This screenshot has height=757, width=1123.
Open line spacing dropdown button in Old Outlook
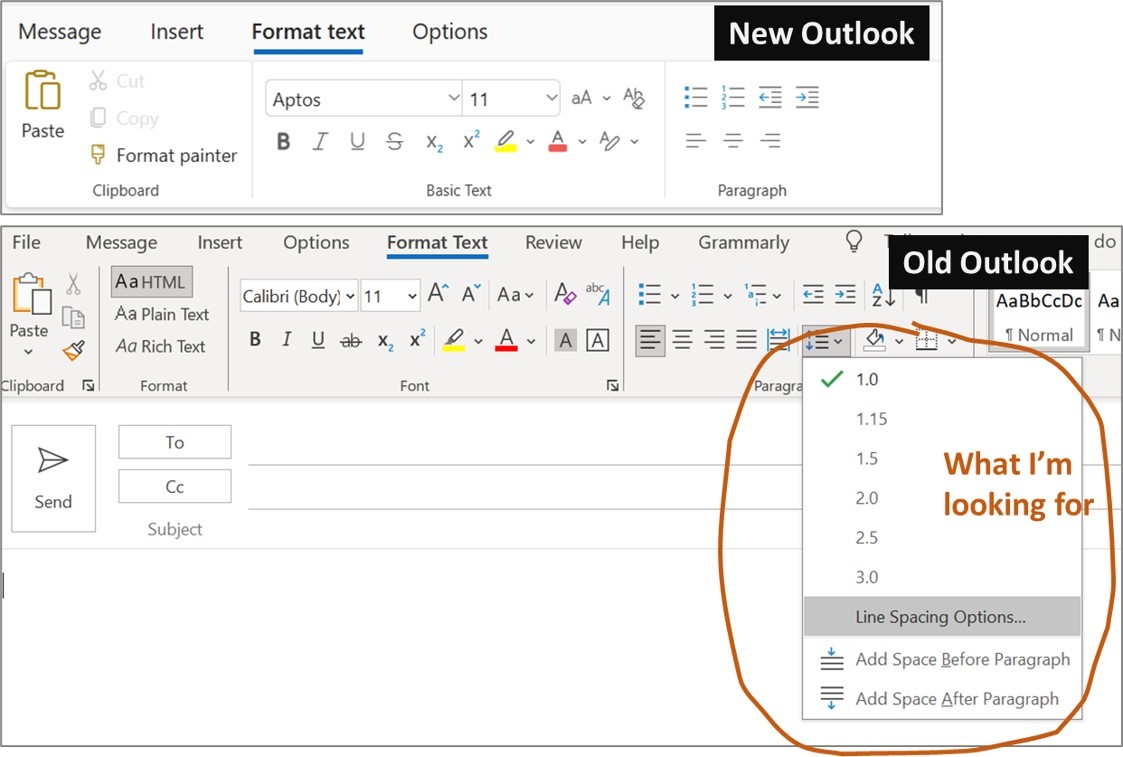point(826,341)
